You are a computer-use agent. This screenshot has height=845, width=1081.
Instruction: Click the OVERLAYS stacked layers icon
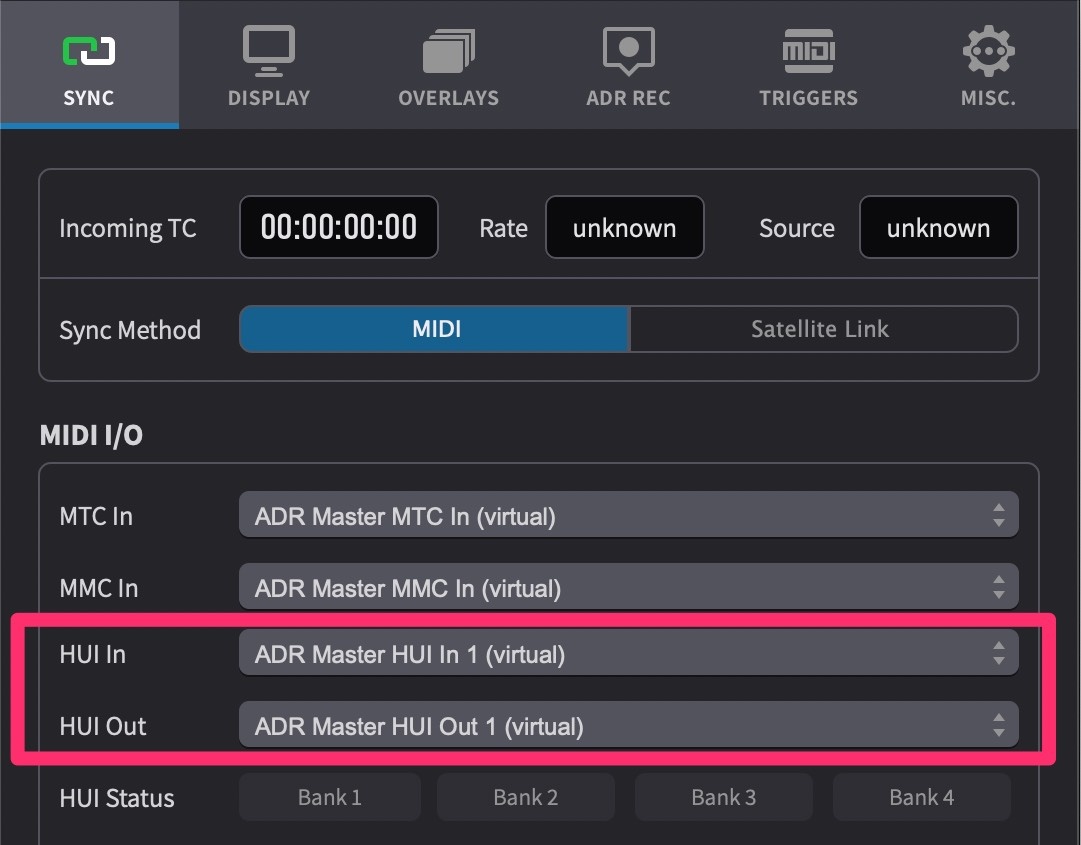(449, 51)
